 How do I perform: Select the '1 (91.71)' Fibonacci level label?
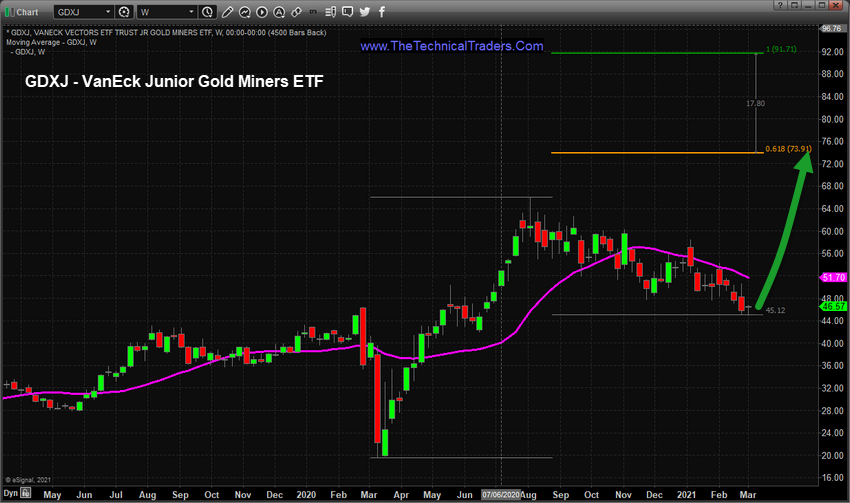(781, 49)
